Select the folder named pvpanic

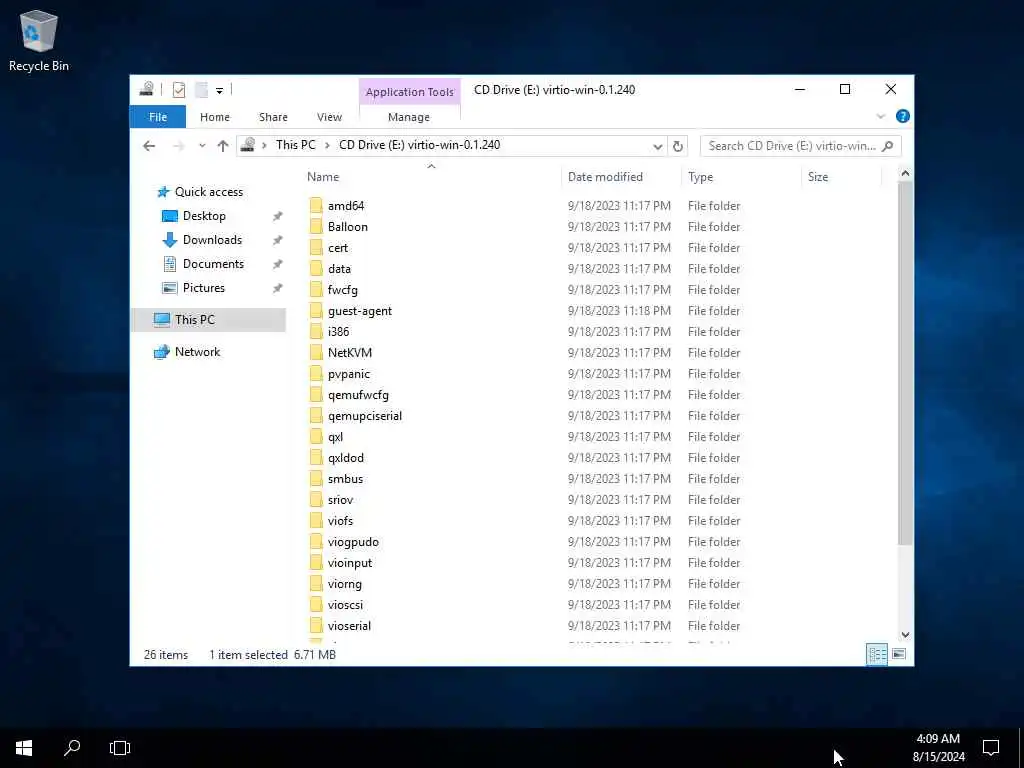[x=349, y=374]
